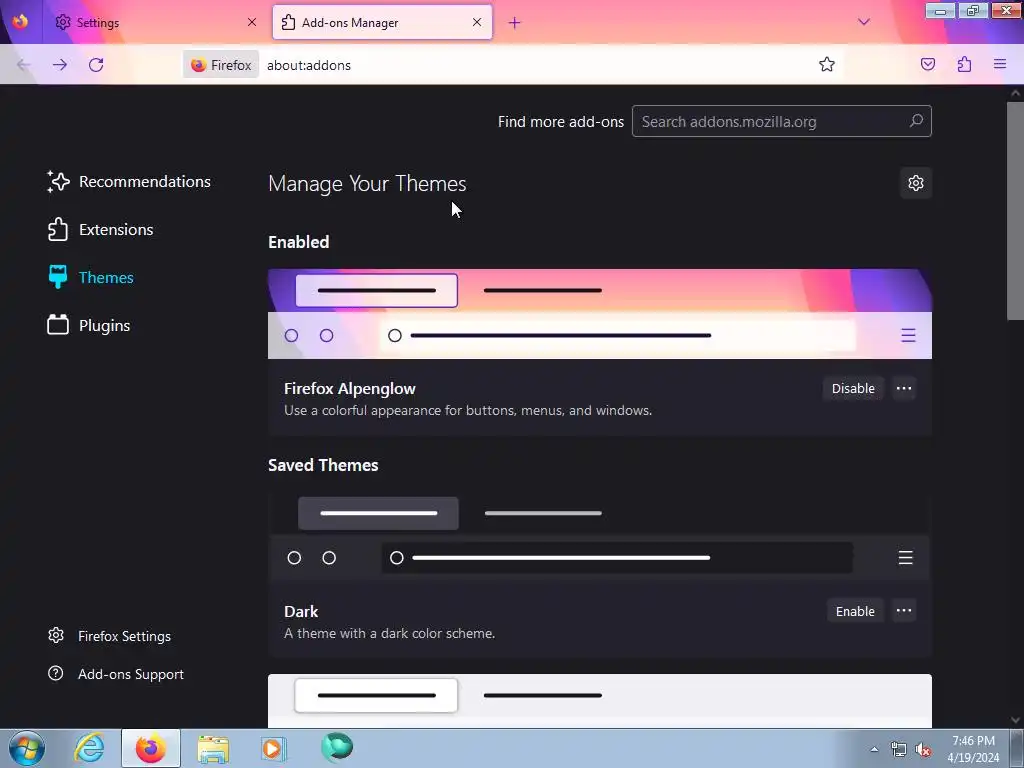Image resolution: width=1024 pixels, height=768 pixels.
Task: Reload the current page
Action: pos(96,65)
